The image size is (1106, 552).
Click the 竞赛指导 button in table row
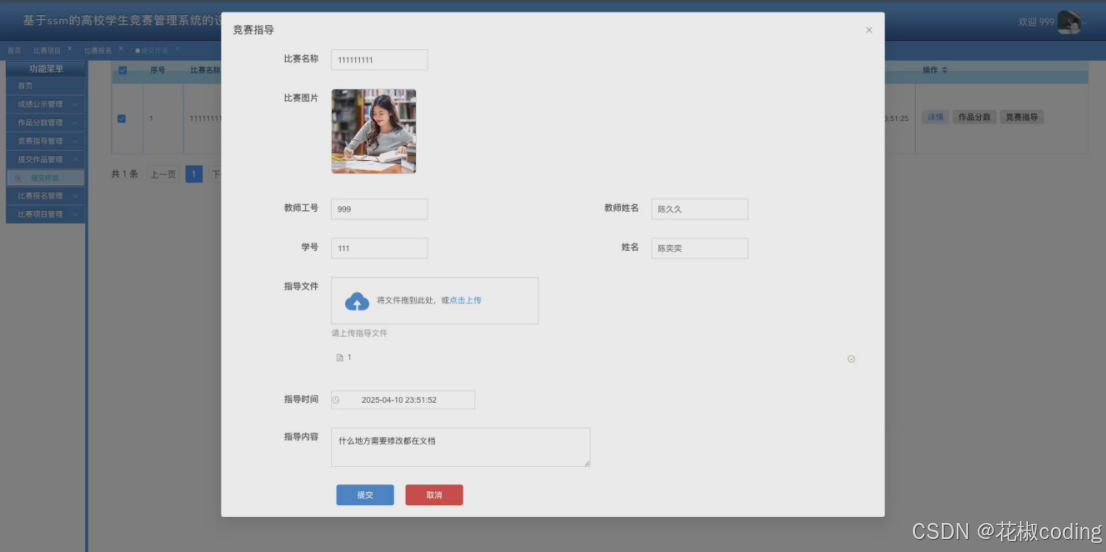point(1021,117)
